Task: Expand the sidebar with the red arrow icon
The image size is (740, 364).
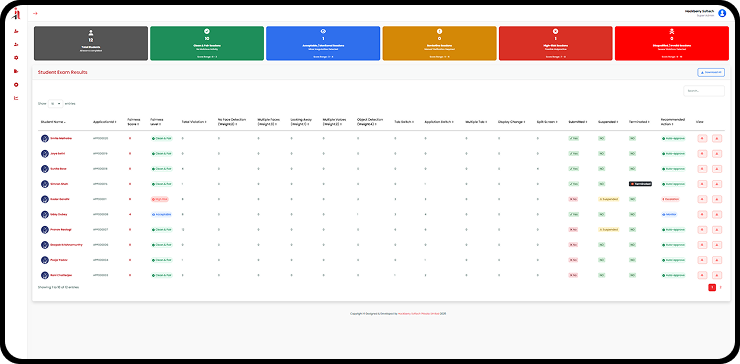Action: click(35, 13)
